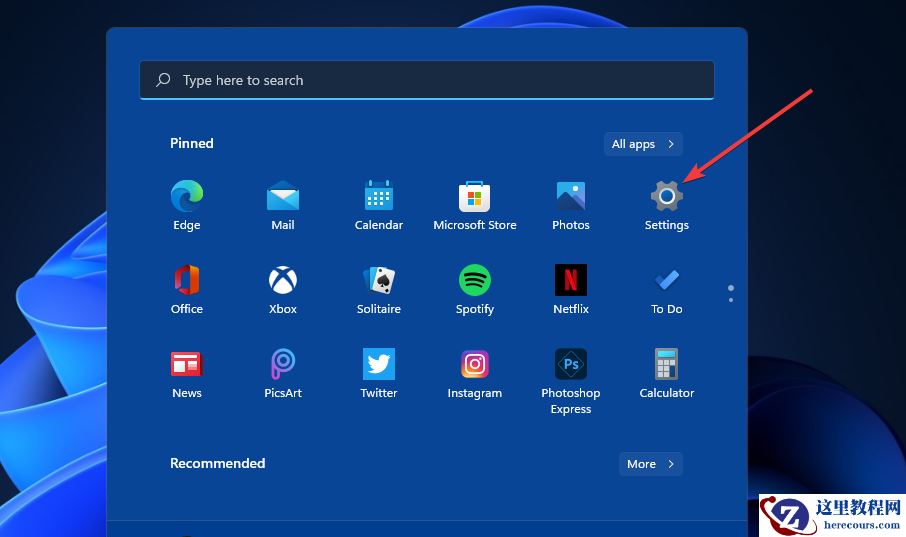The height and width of the screenshot is (537, 906).
Task: Launch the Calculator app
Action: [666, 373]
